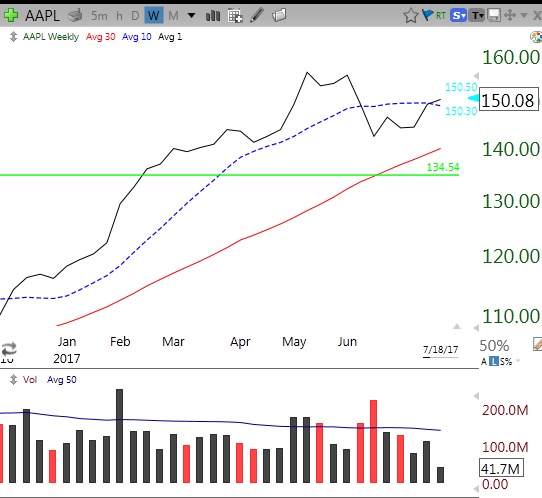Click the bar chart style icon
The height and width of the screenshot is (498, 542).
coord(213,16)
